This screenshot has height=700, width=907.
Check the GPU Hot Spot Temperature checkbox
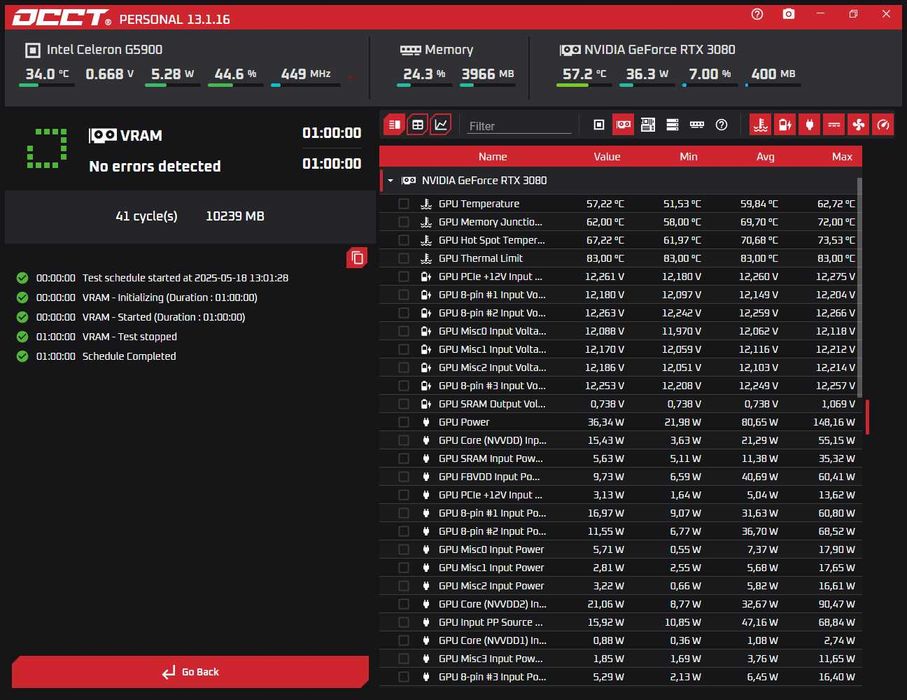(404, 240)
